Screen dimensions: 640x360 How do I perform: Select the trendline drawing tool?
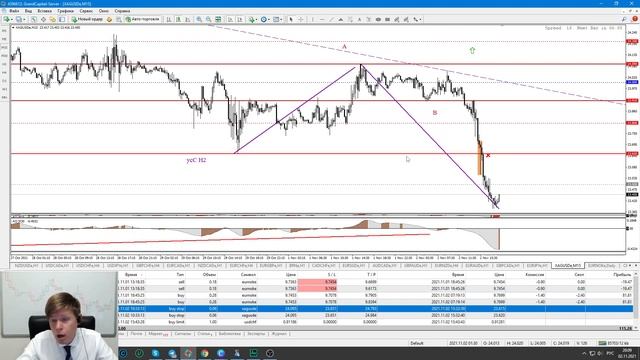(x=331, y=19)
